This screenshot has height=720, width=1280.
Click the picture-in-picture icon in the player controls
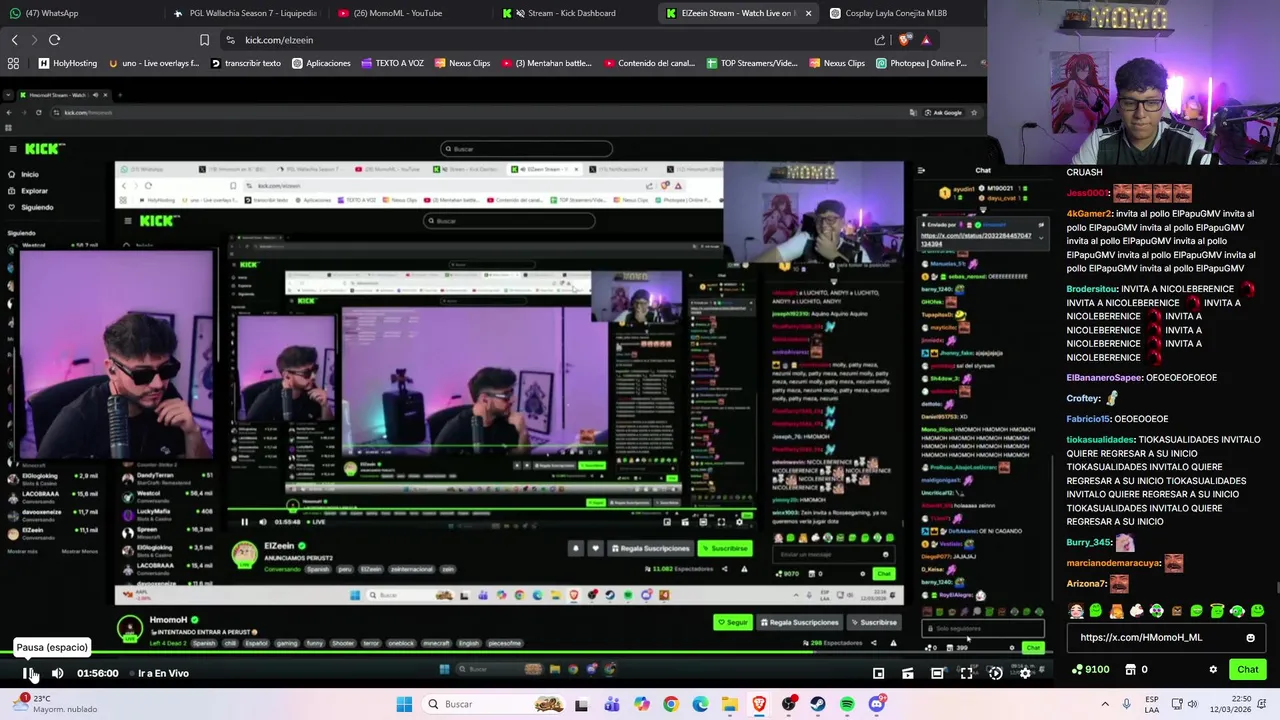pos(878,673)
